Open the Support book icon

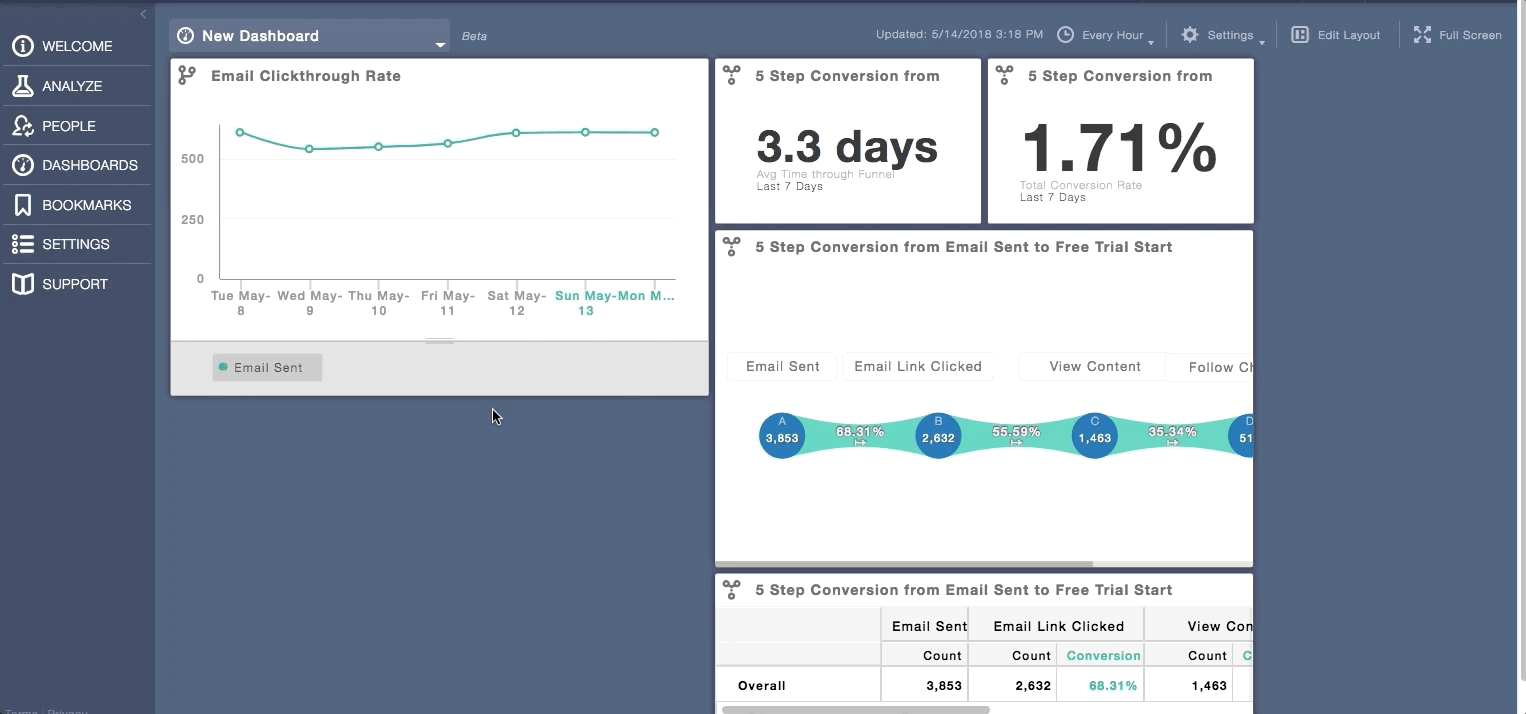pyautogui.click(x=23, y=284)
